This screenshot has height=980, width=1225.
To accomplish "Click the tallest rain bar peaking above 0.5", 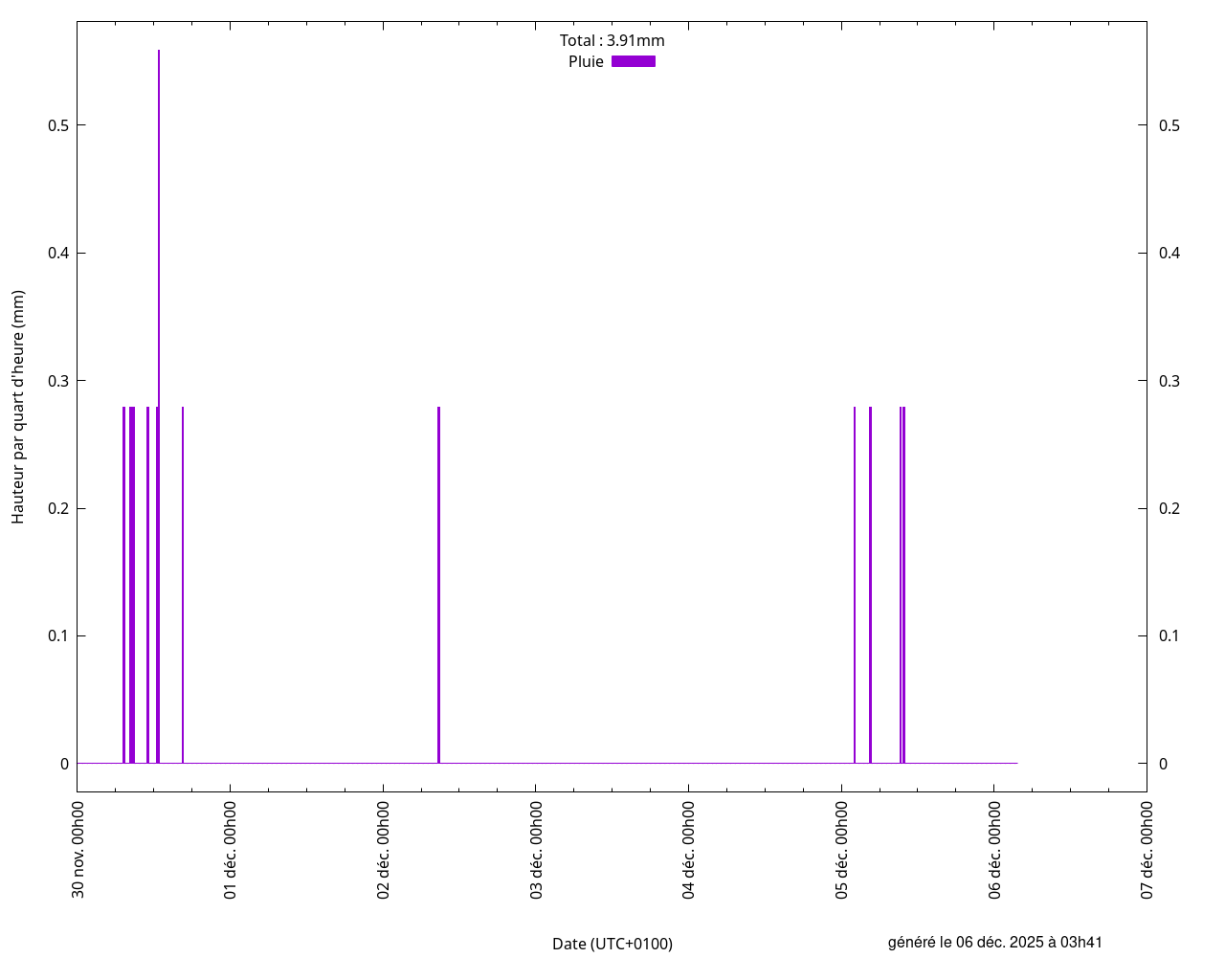I will click(159, 191).
